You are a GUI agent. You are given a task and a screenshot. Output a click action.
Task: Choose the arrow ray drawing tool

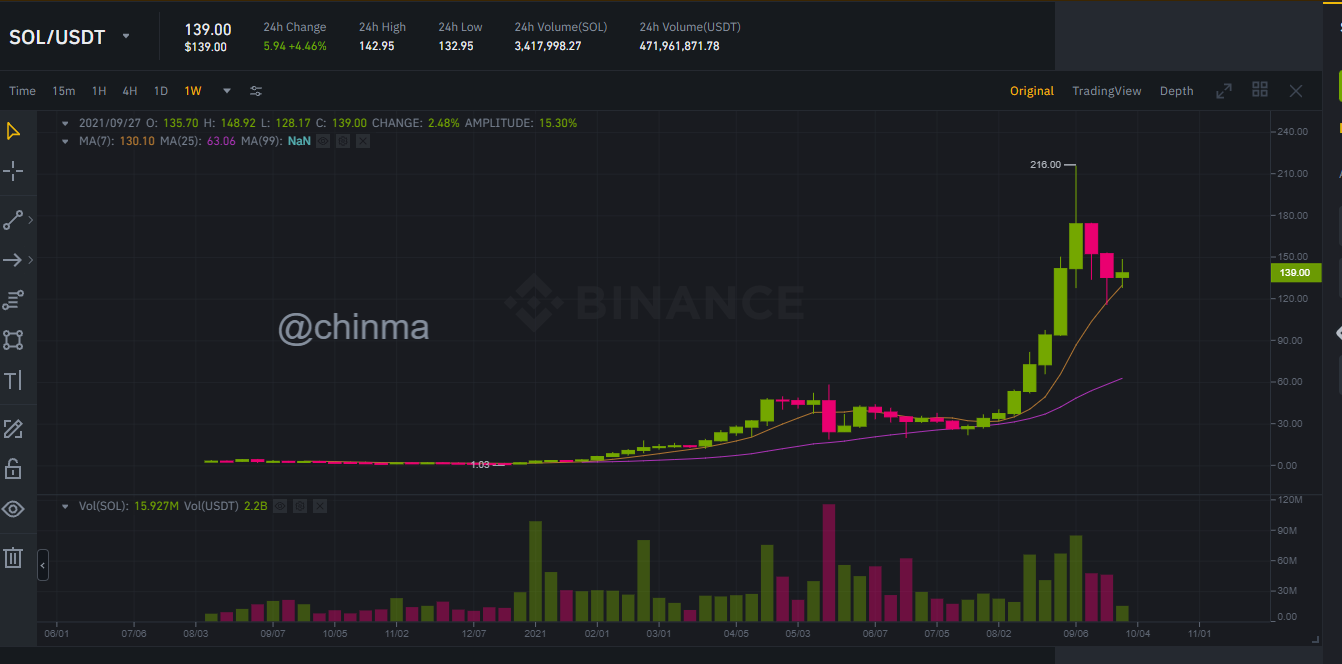tap(13, 260)
